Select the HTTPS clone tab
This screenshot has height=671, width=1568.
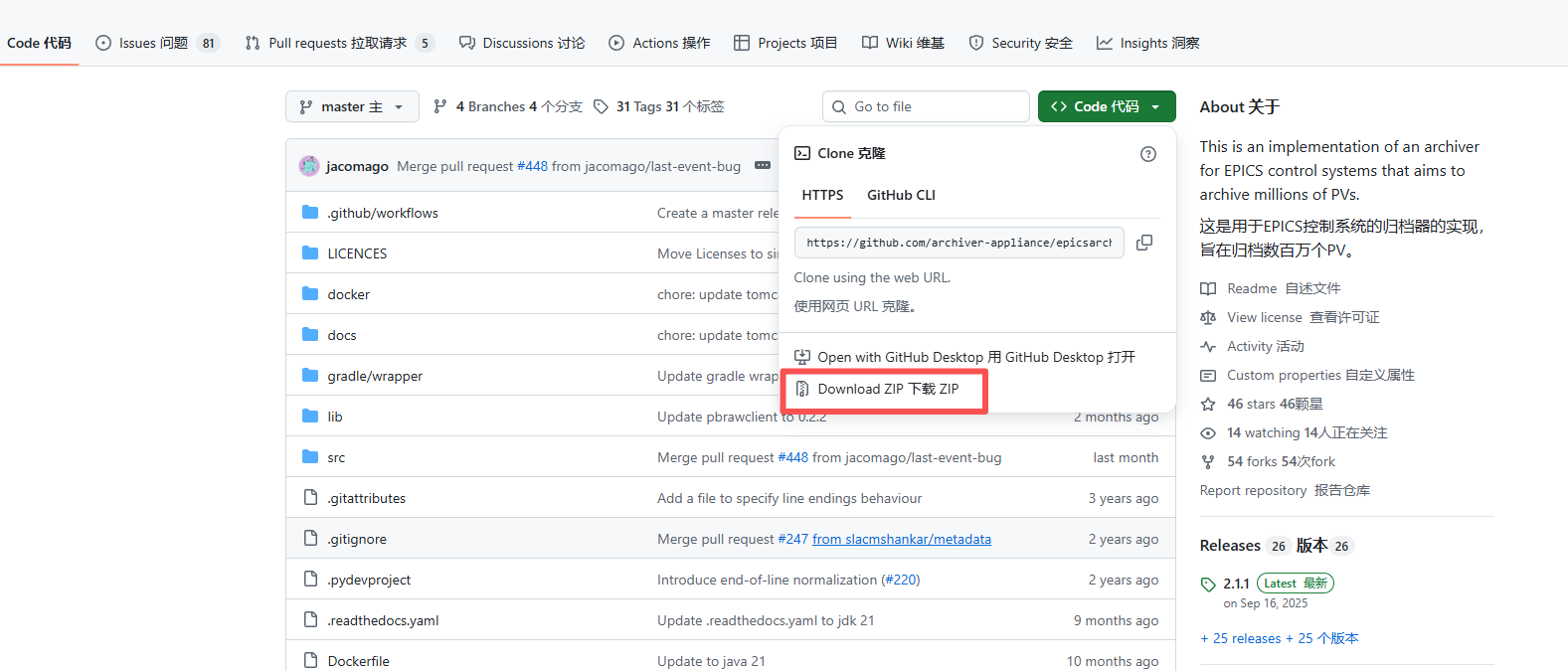click(x=822, y=195)
